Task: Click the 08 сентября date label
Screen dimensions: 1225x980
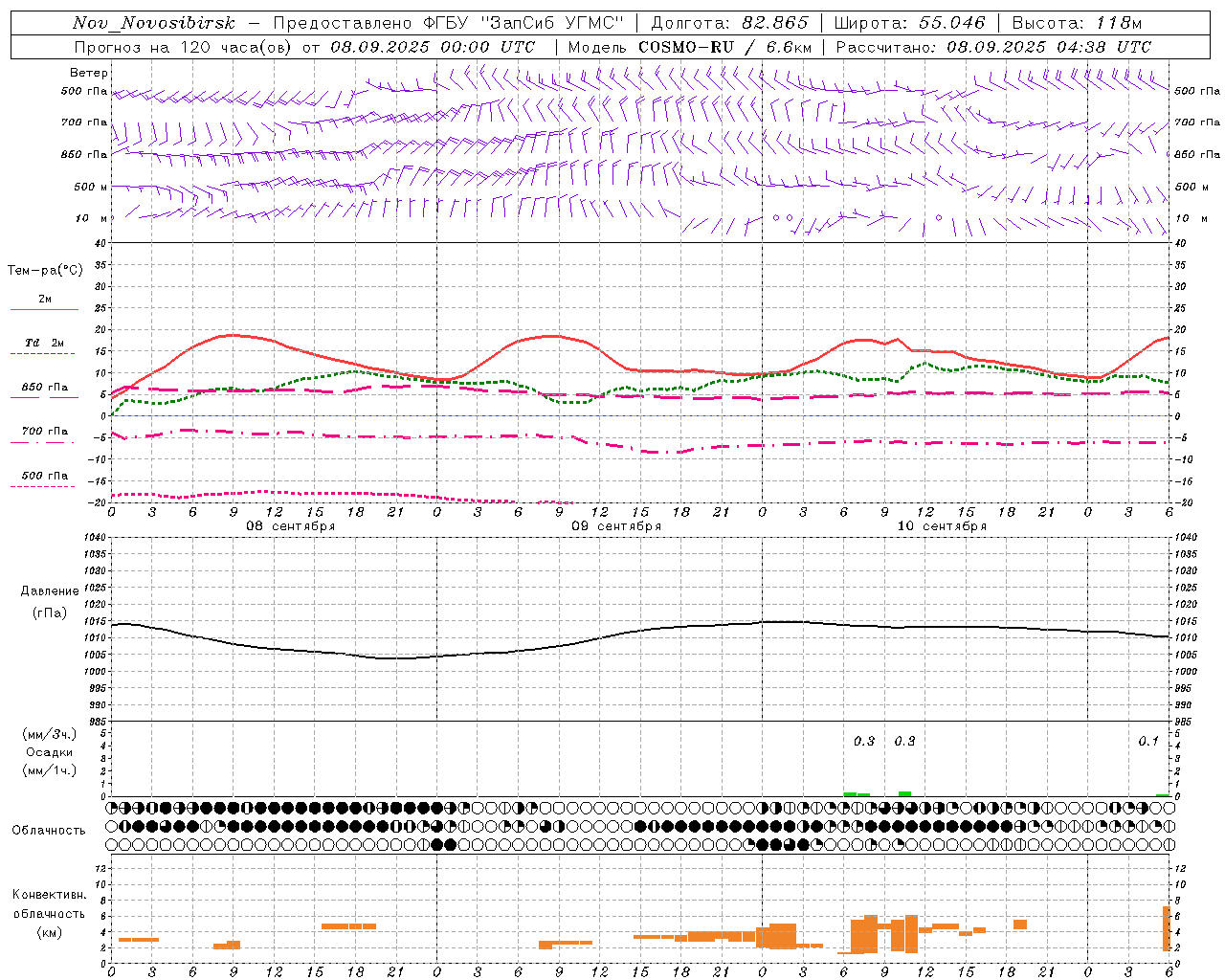Action: coord(291,526)
